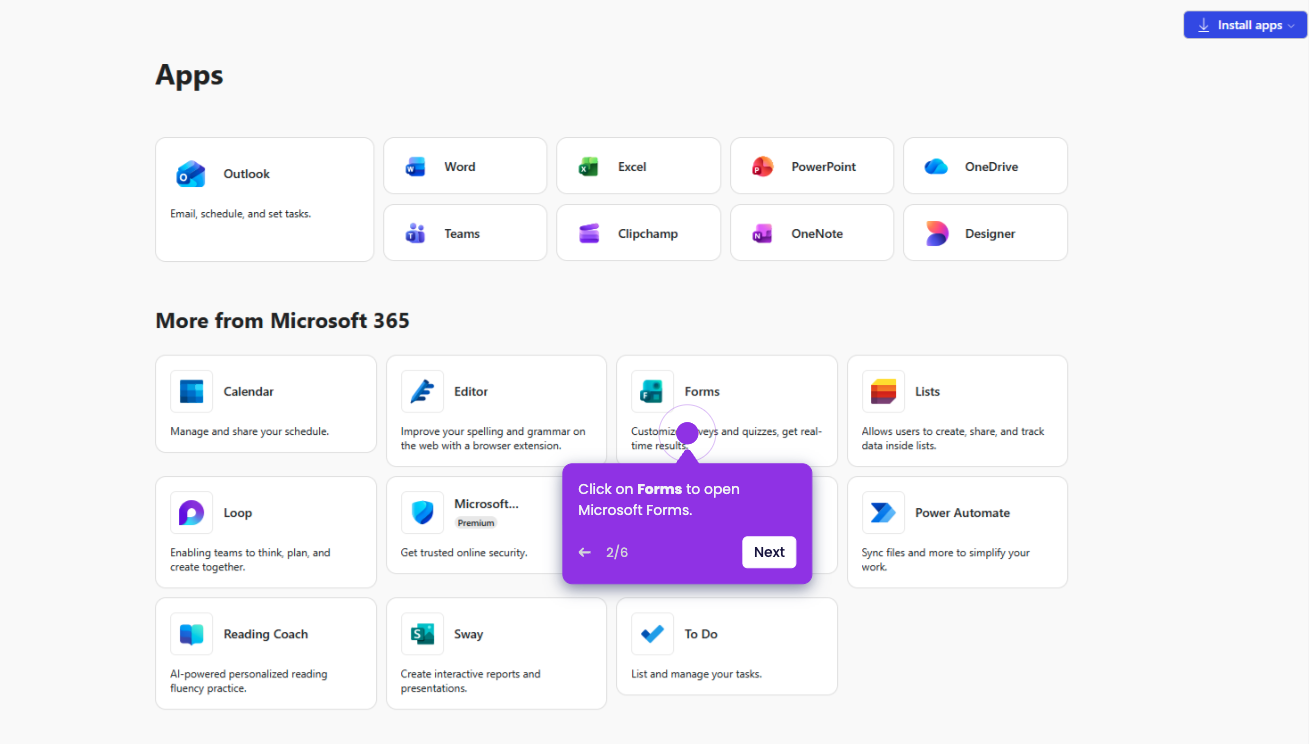
Task: Open the Outlook app icon
Action: coord(191,174)
